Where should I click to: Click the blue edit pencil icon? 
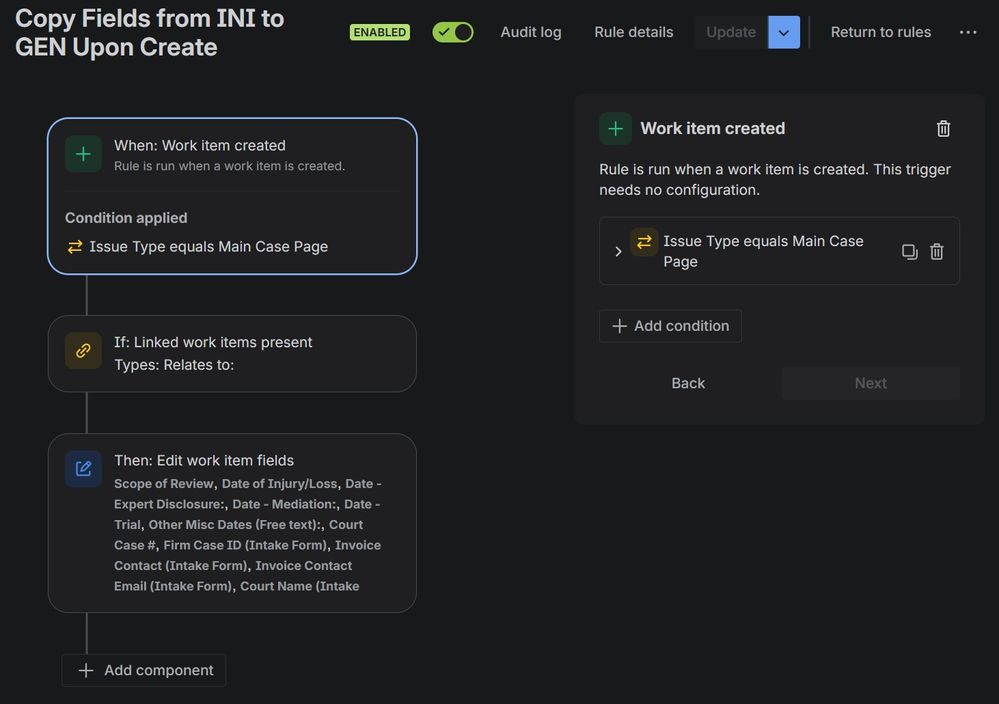(x=83, y=469)
